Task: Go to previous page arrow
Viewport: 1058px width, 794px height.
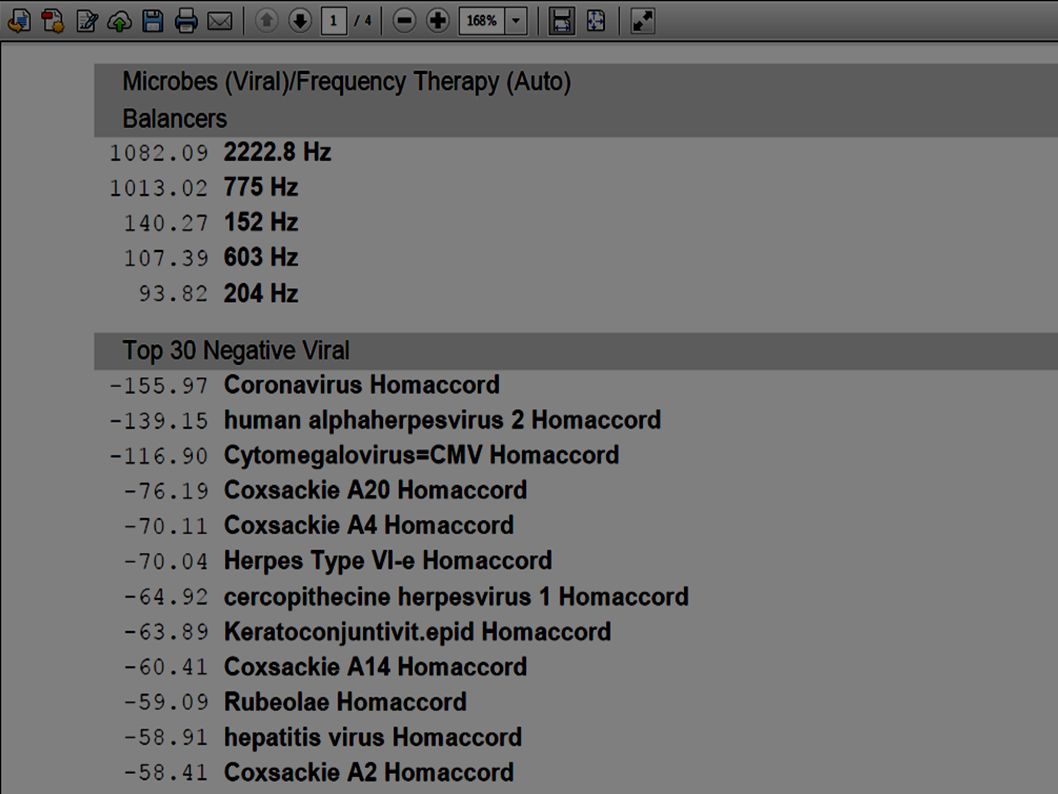Action: click(x=267, y=21)
